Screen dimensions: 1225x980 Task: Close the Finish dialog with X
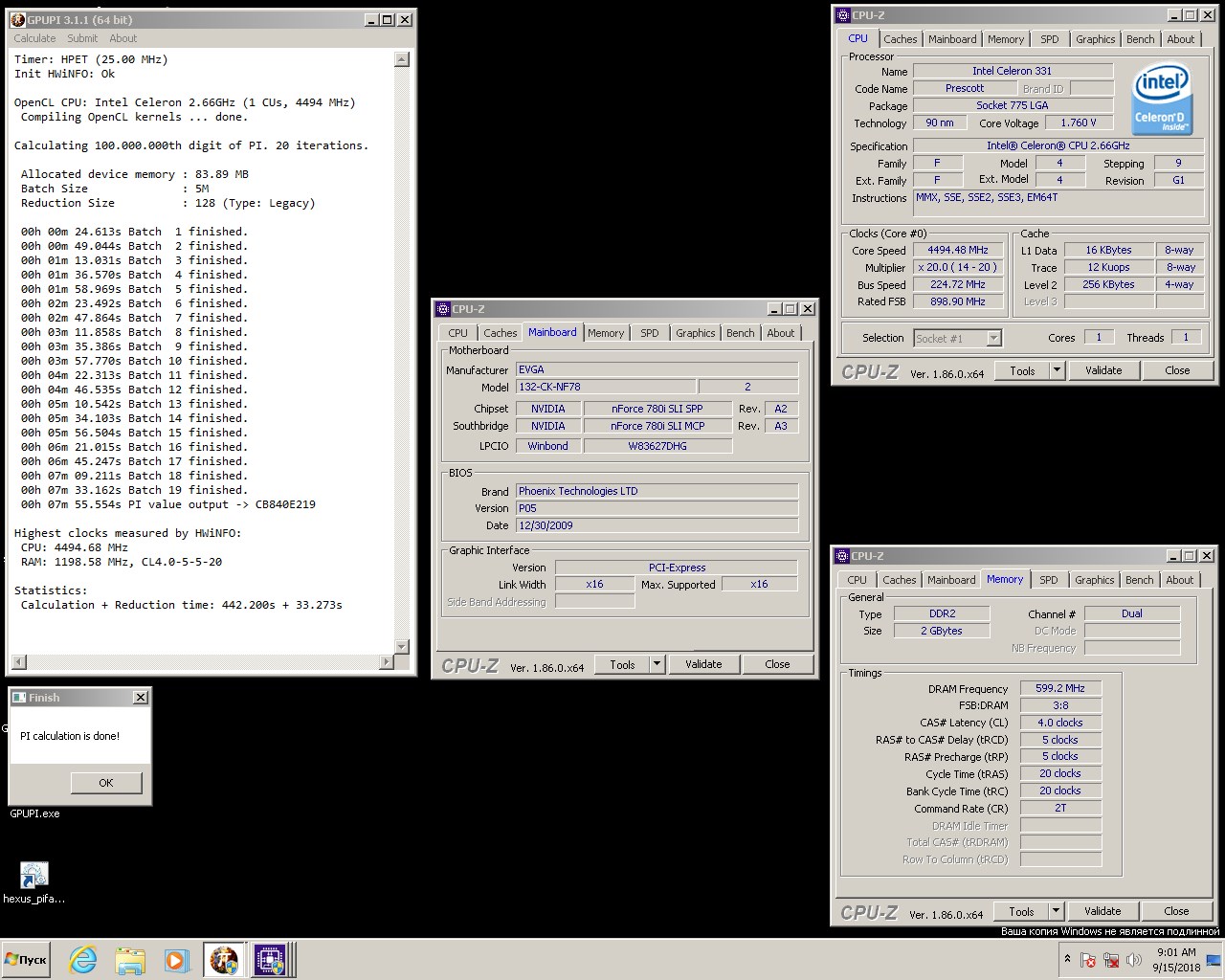[141, 698]
